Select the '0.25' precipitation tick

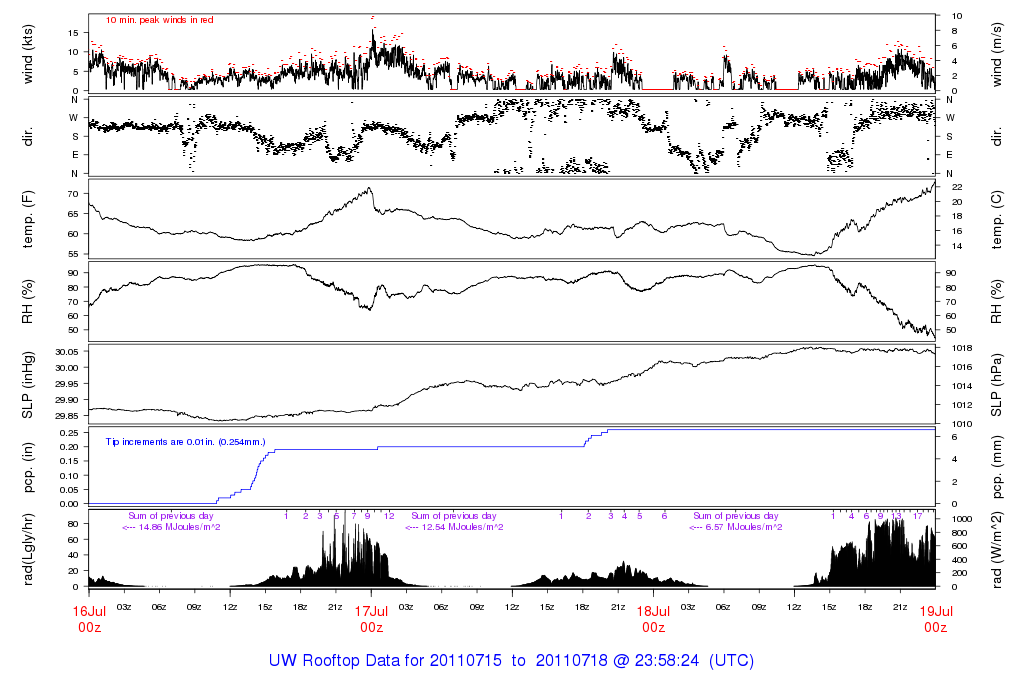point(70,433)
